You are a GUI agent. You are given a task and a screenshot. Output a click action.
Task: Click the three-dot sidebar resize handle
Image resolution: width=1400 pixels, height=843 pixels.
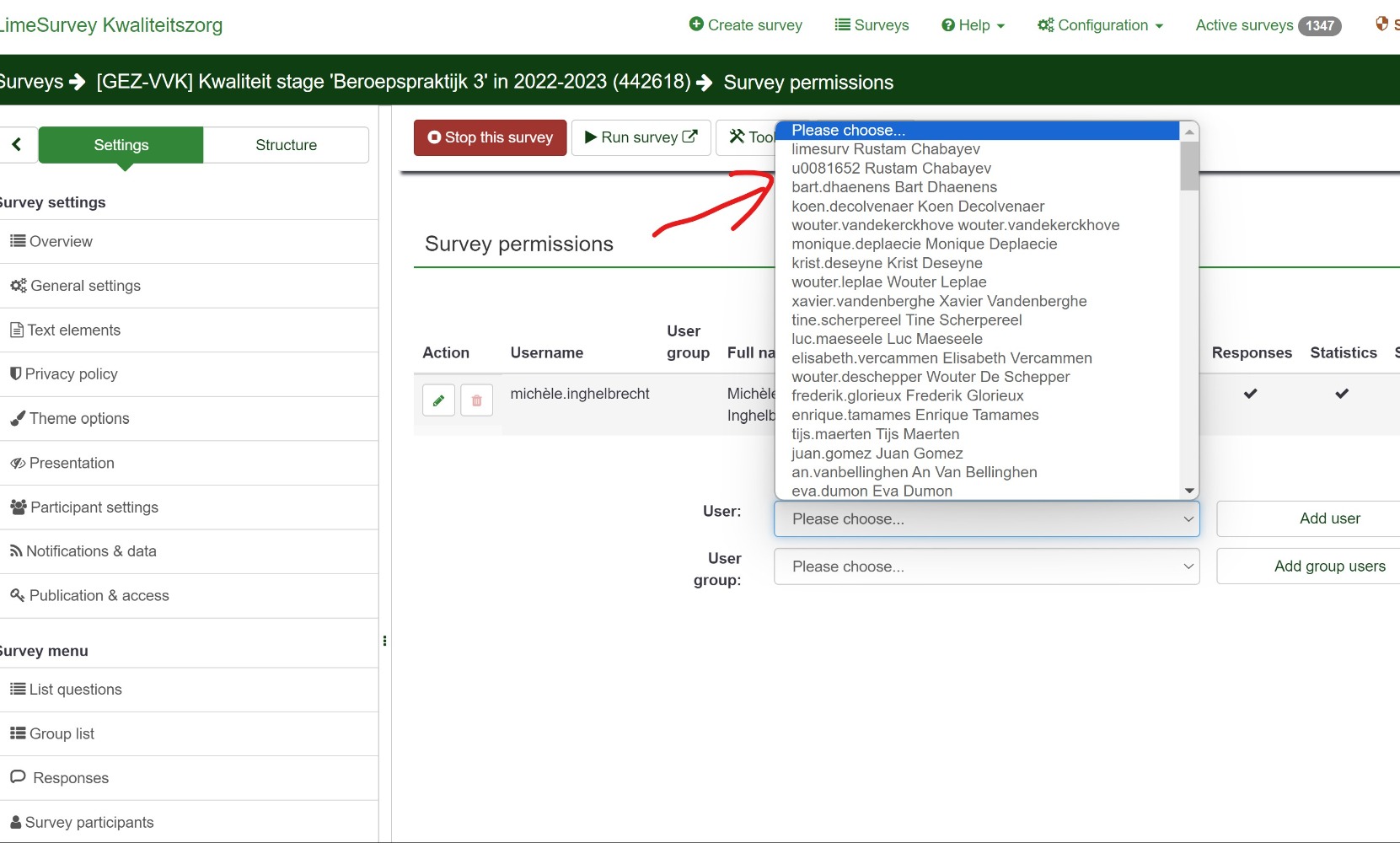point(384,641)
